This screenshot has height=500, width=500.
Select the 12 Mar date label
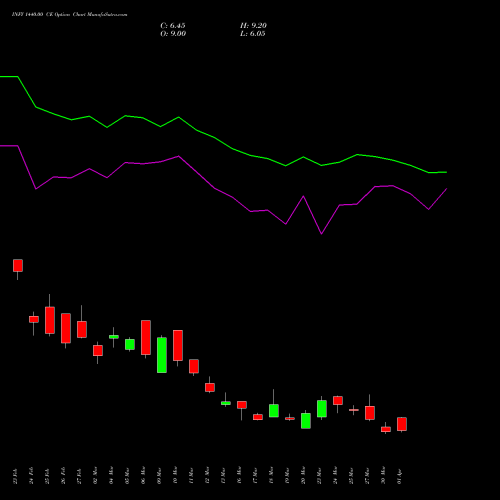point(208,475)
